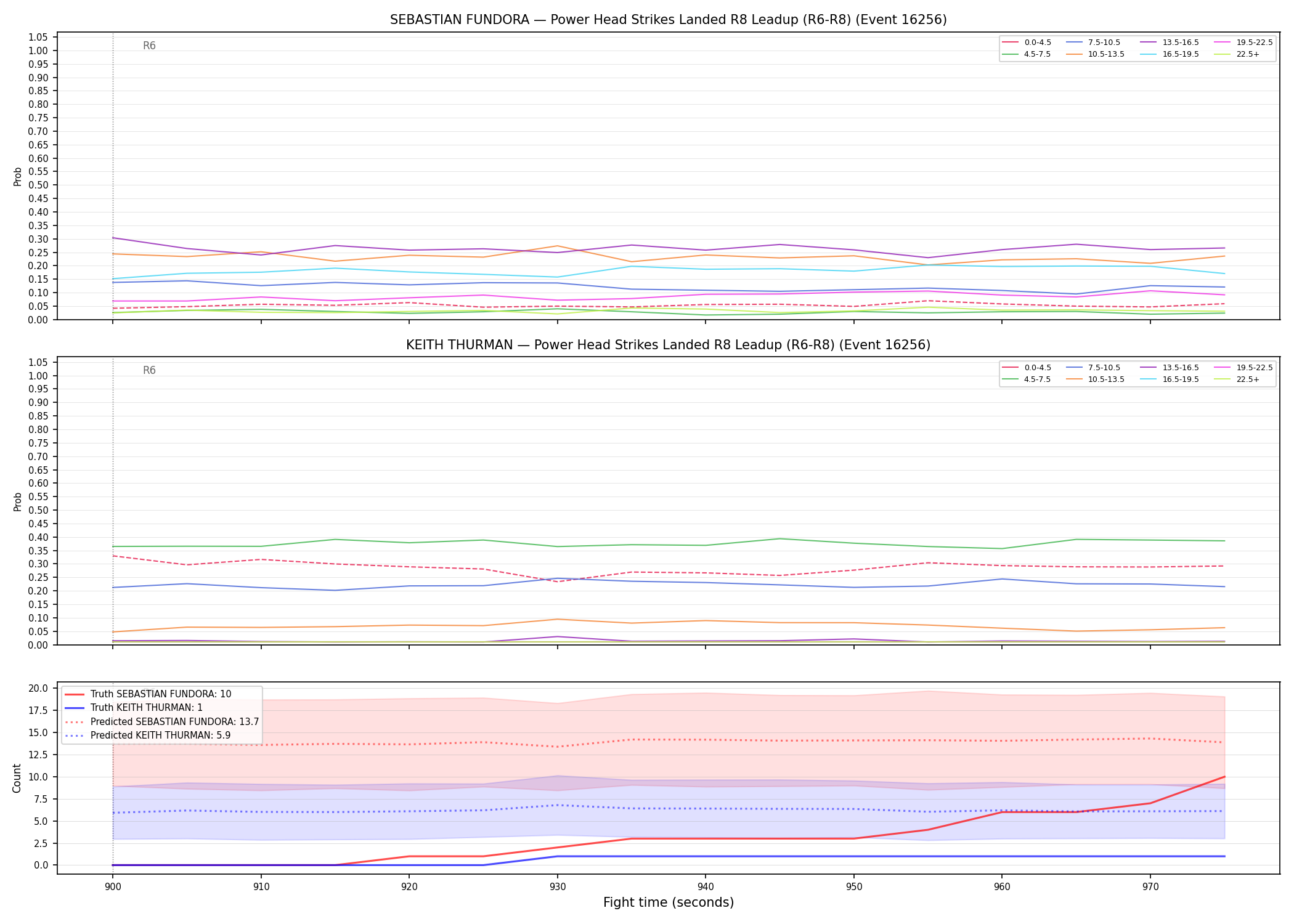This screenshot has width=1294, height=924.
Task: Click the Sebastian Fundora chart title
Action: 668,20
